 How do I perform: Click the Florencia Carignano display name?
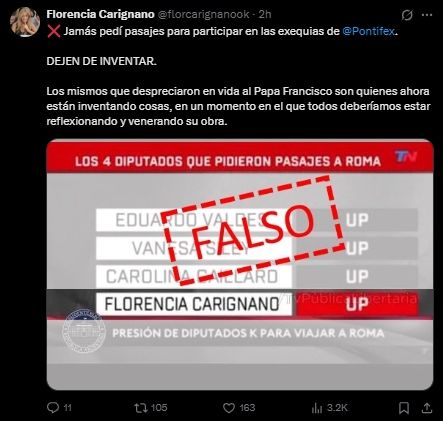(100, 14)
